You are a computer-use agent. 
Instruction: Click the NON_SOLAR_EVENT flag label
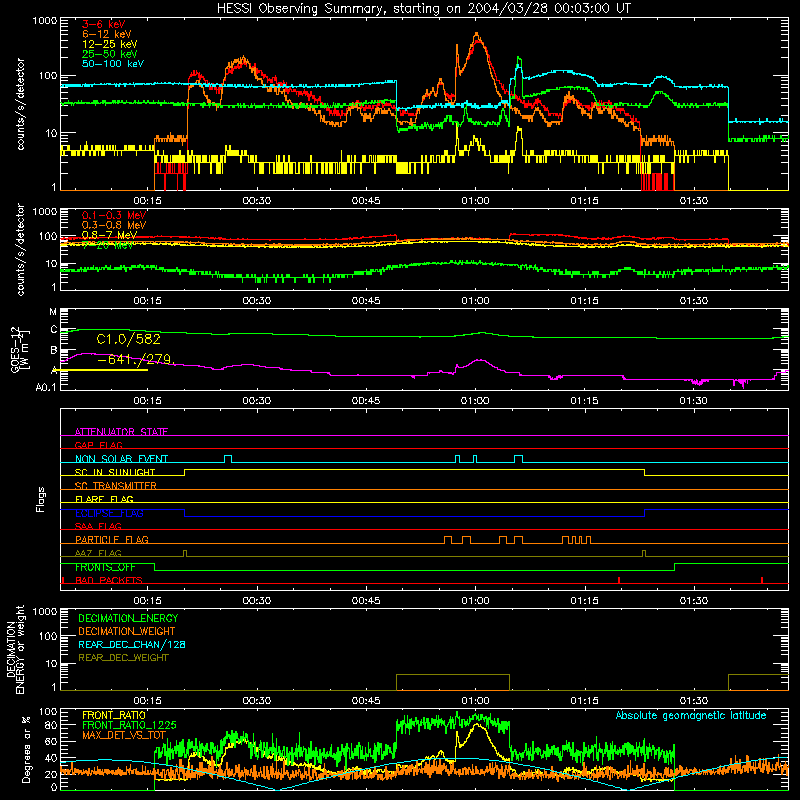tap(121, 459)
